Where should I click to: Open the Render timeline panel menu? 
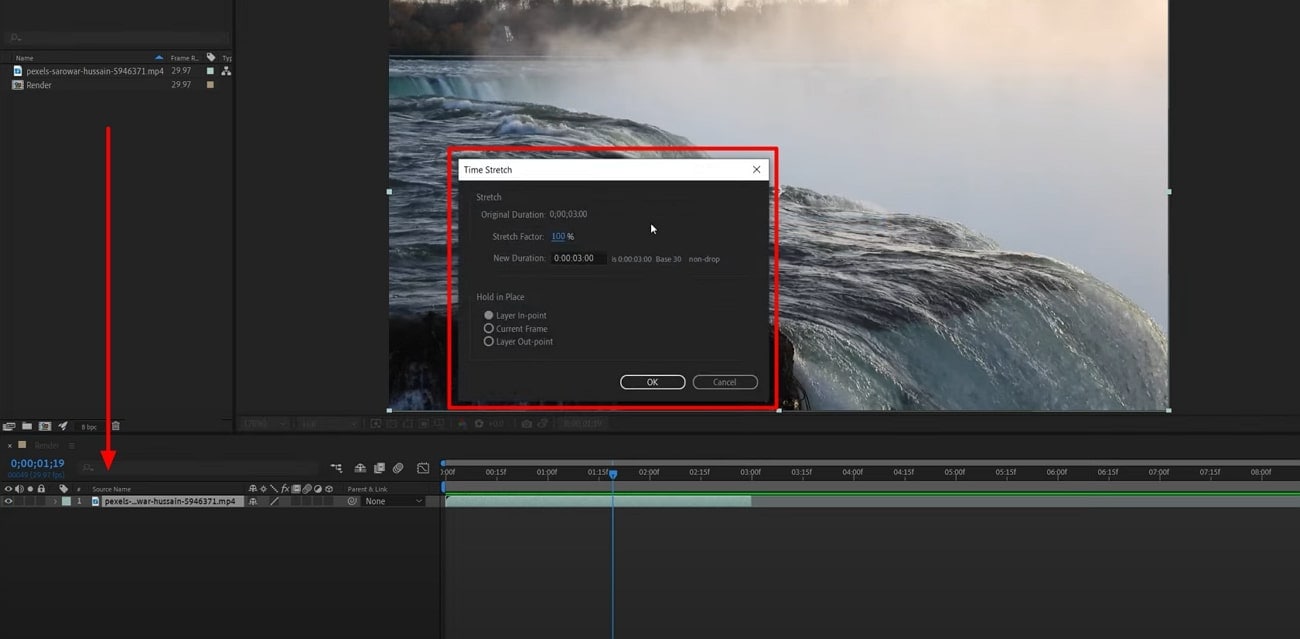click(71, 446)
